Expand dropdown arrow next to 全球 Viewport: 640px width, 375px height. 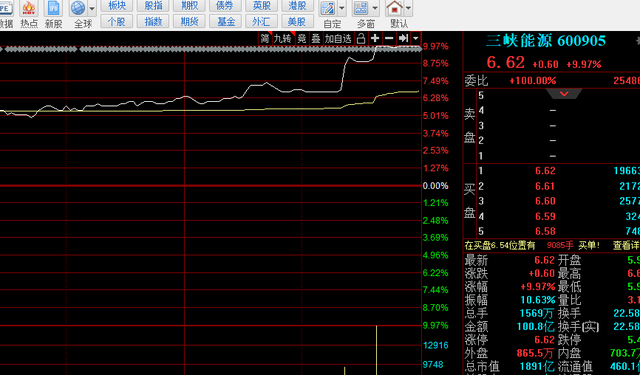pyautogui.click(x=92, y=8)
